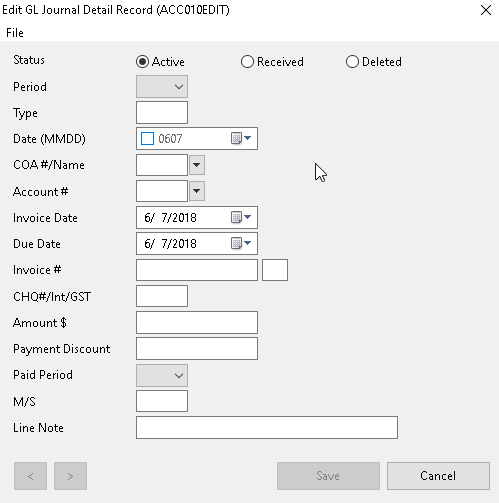Expand the Account # dropdown arrow
Image resolution: width=499 pixels, height=503 pixels.
click(197, 191)
